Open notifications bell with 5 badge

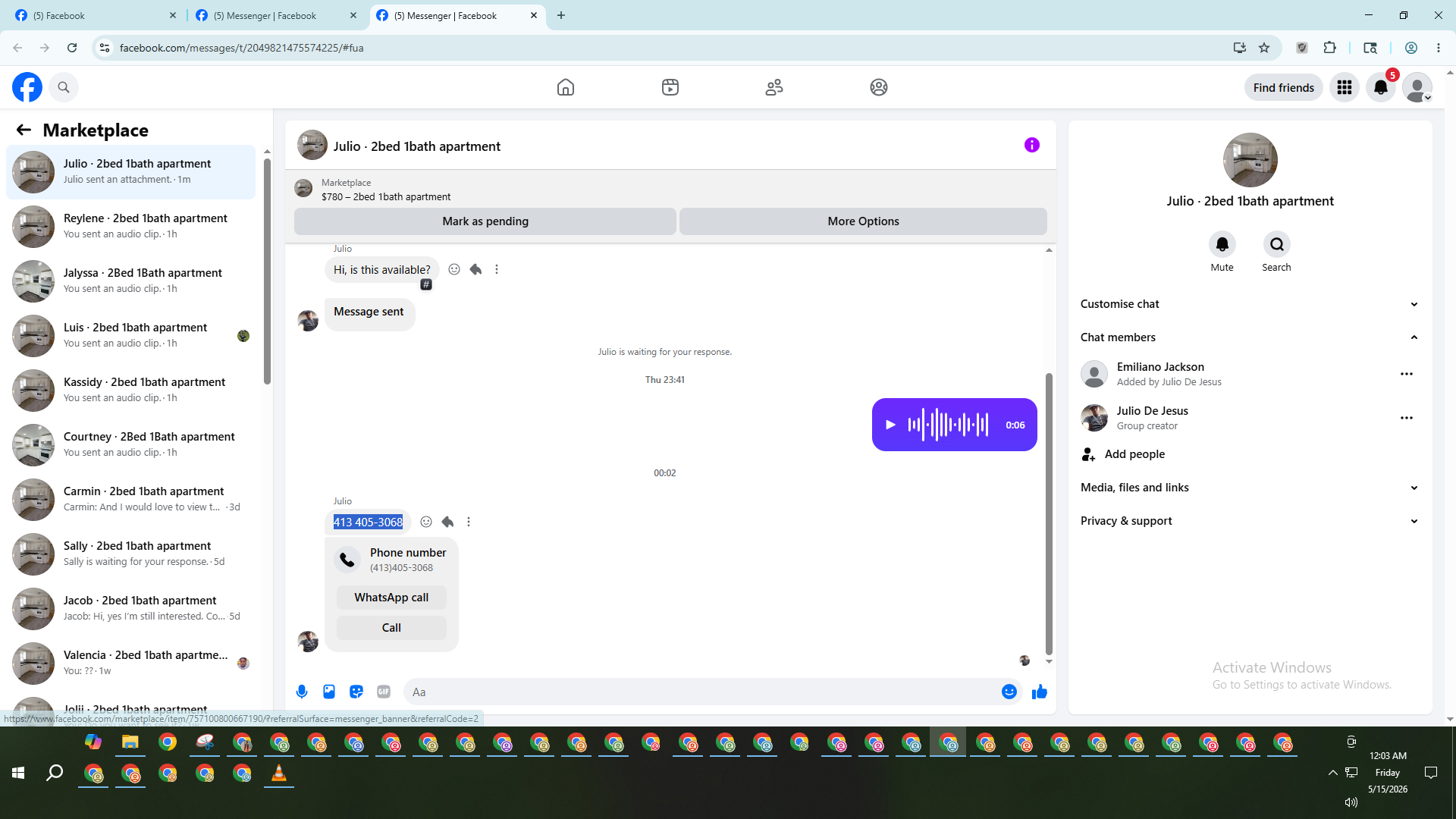[x=1381, y=87]
